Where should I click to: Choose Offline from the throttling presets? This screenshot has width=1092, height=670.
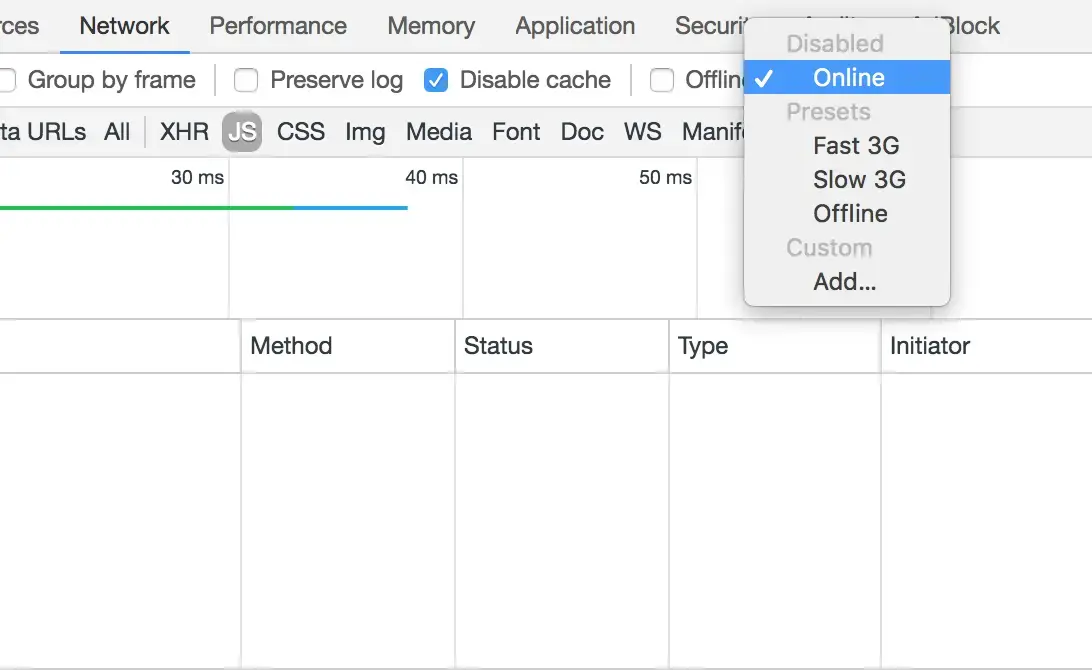pyautogui.click(x=850, y=214)
